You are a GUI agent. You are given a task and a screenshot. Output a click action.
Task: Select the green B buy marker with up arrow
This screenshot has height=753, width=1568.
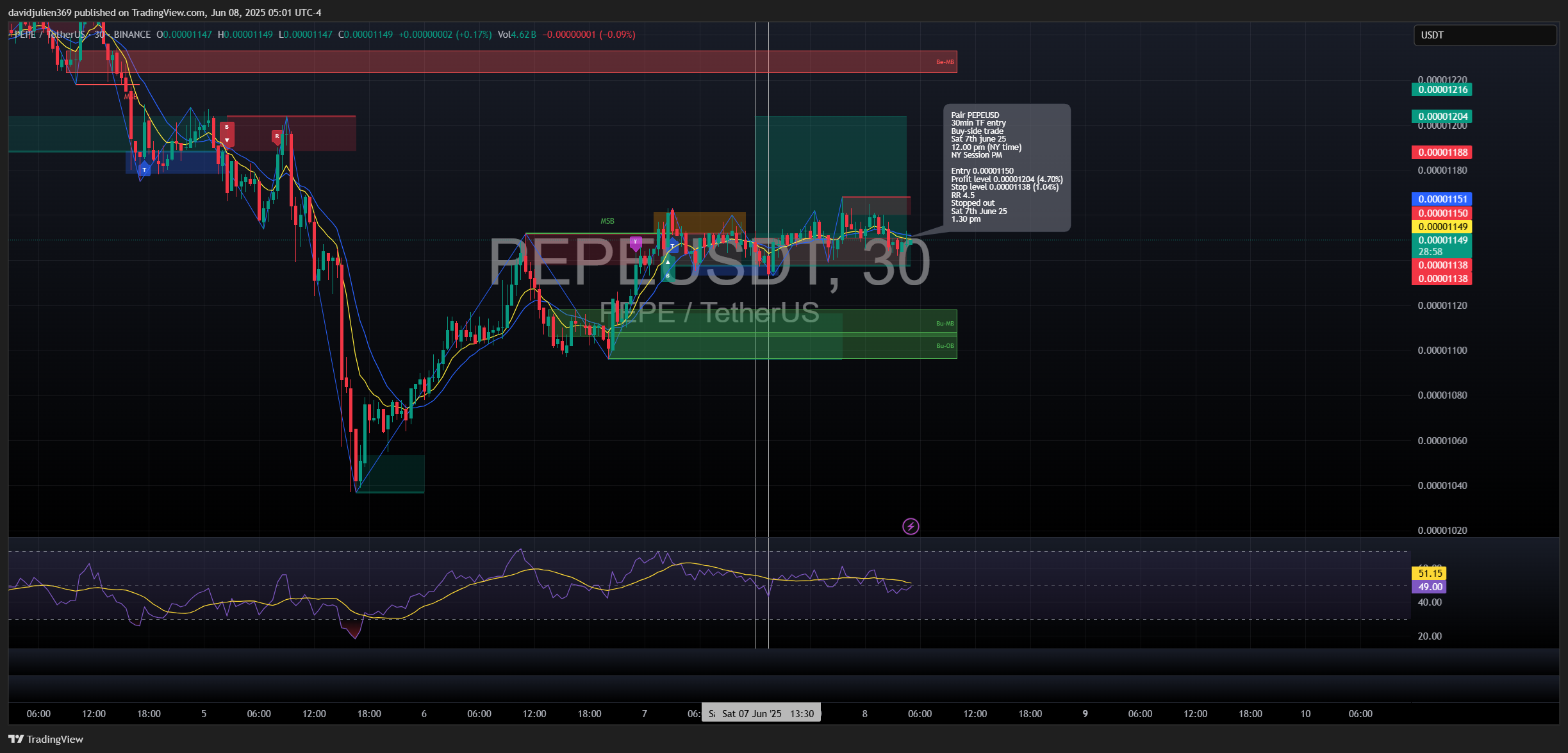(668, 269)
